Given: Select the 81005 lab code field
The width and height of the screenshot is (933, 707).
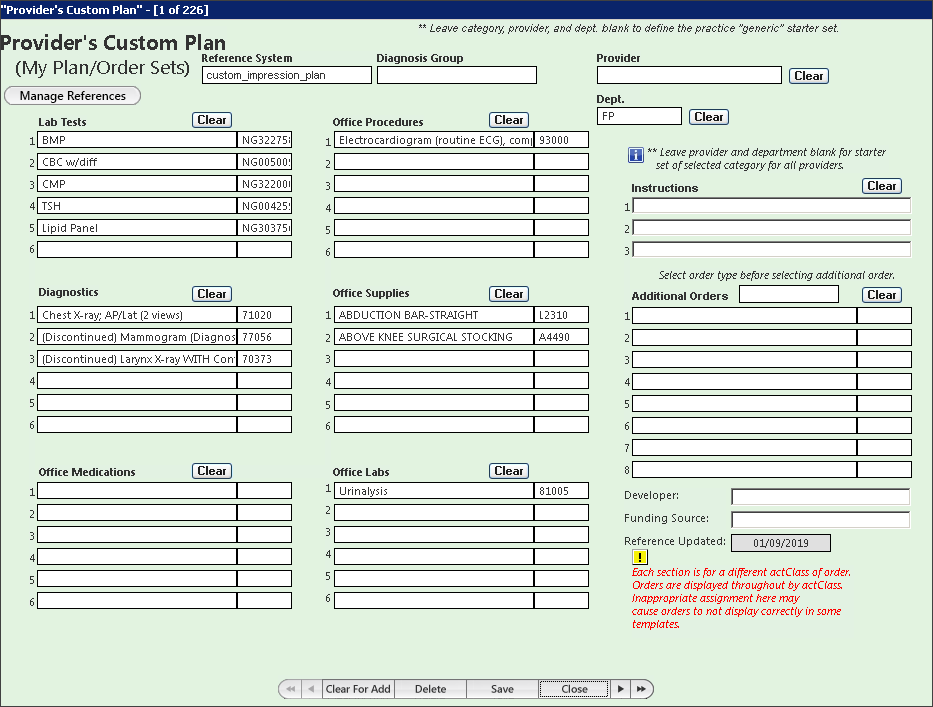Looking at the screenshot, I should pyautogui.click(x=561, y=491).
